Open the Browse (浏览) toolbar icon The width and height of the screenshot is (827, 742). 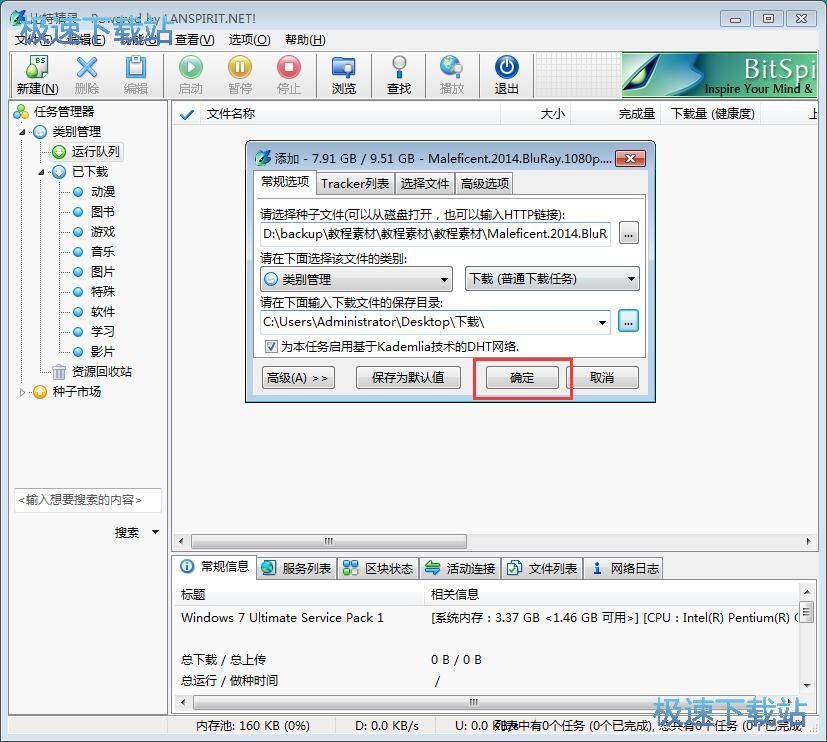click(x=343, y=75)
